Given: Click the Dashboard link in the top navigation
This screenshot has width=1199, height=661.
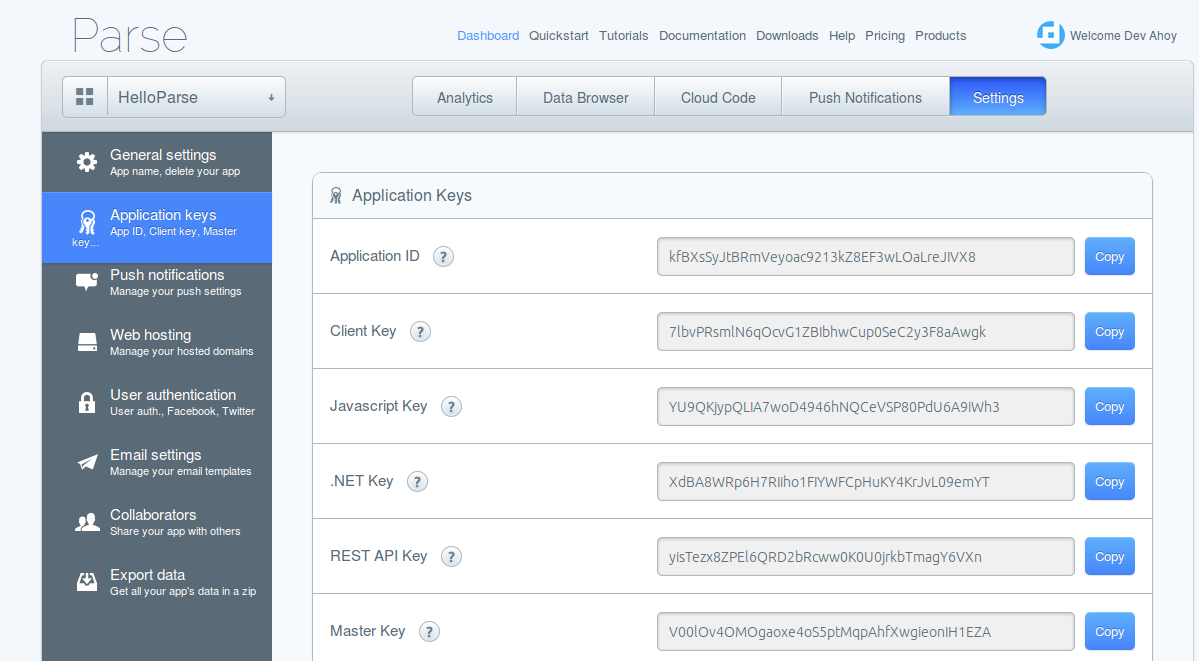Looking at the screenshot, I should pos(488,35).
